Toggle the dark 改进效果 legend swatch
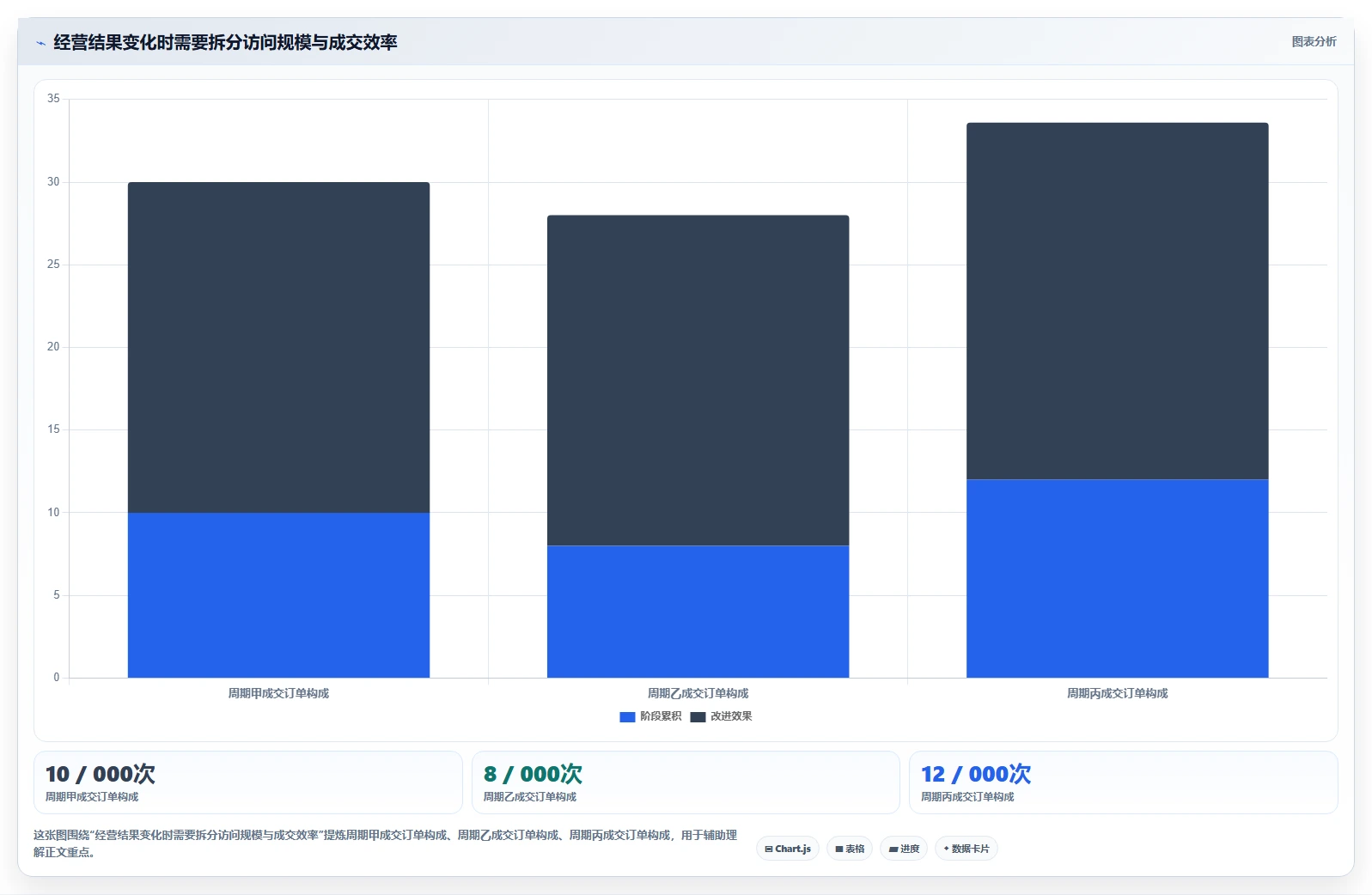Screen dimensions: 1372x895 pyautogui.click(x=698, y=716)
